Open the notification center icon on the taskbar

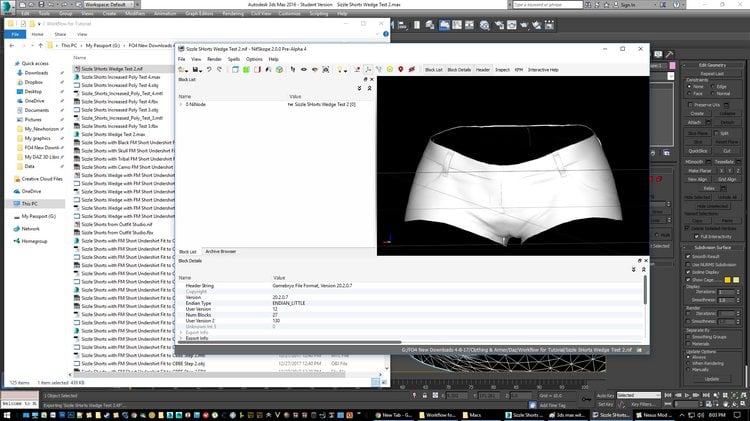coord(738,415)
